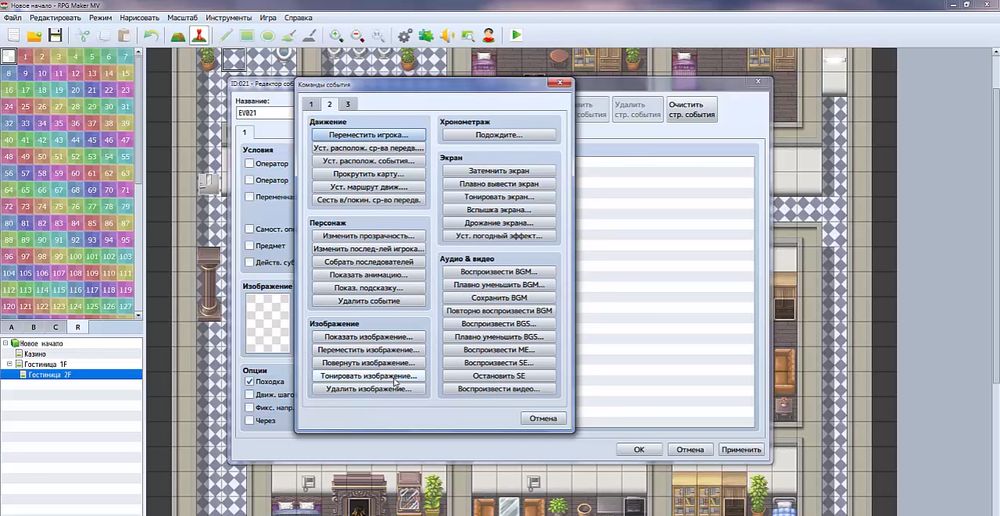The height and width of the screenshot is (516, 1000).
Task: Click the Тонировать изображение command button
Action: 368,376
